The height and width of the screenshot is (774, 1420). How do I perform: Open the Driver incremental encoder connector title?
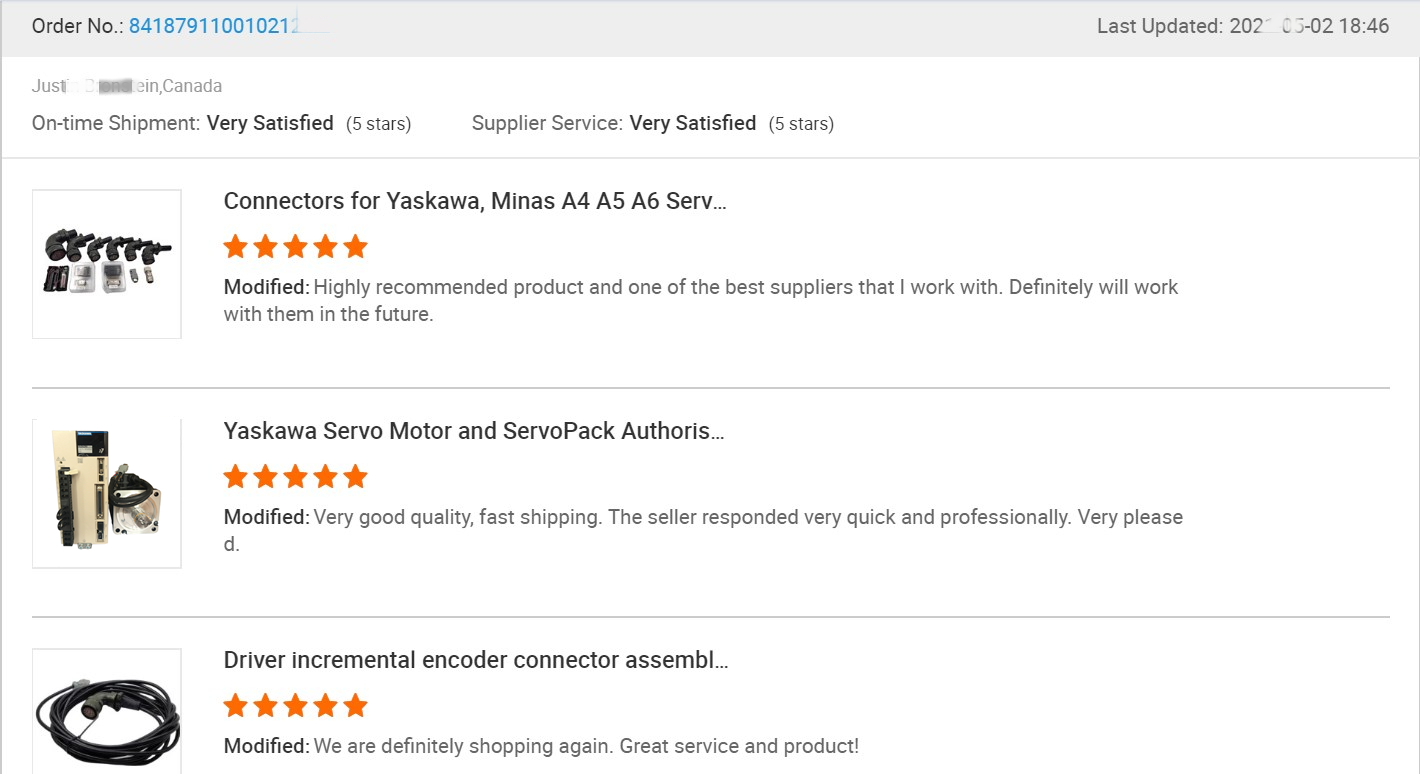click(476, 660)
